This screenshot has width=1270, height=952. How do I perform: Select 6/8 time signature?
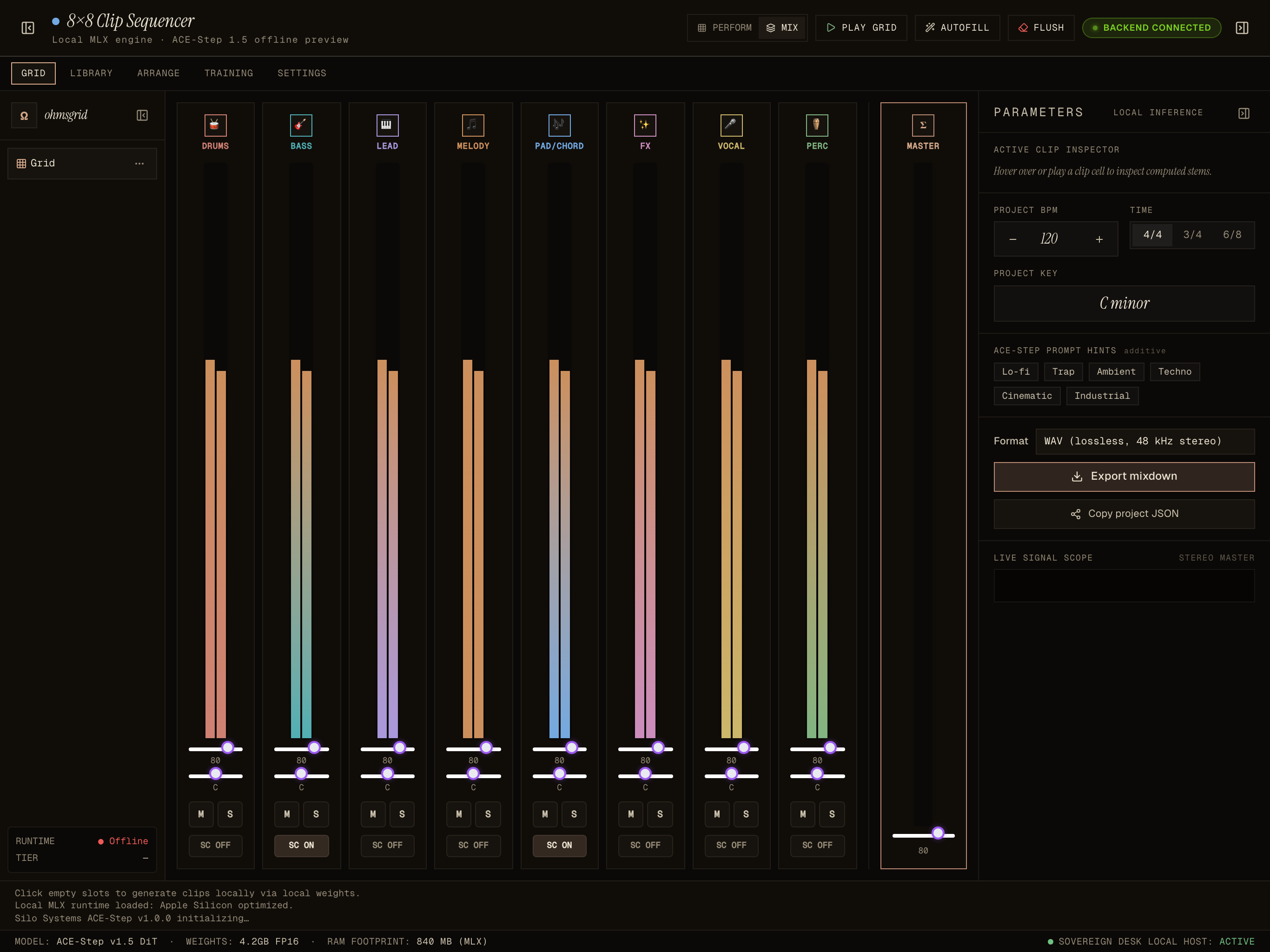1231,235
